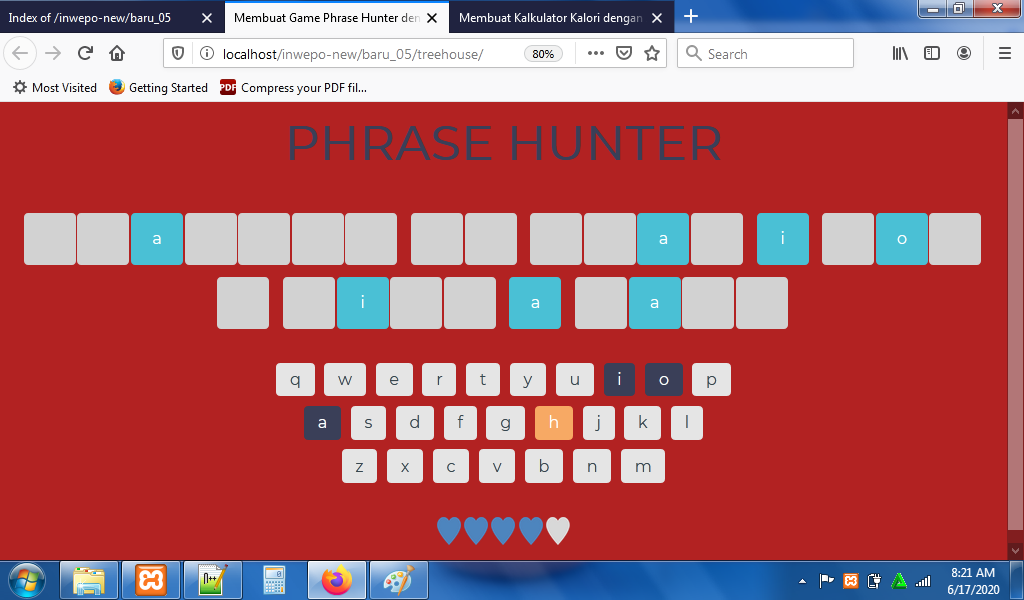Guess the letter u

575,379
